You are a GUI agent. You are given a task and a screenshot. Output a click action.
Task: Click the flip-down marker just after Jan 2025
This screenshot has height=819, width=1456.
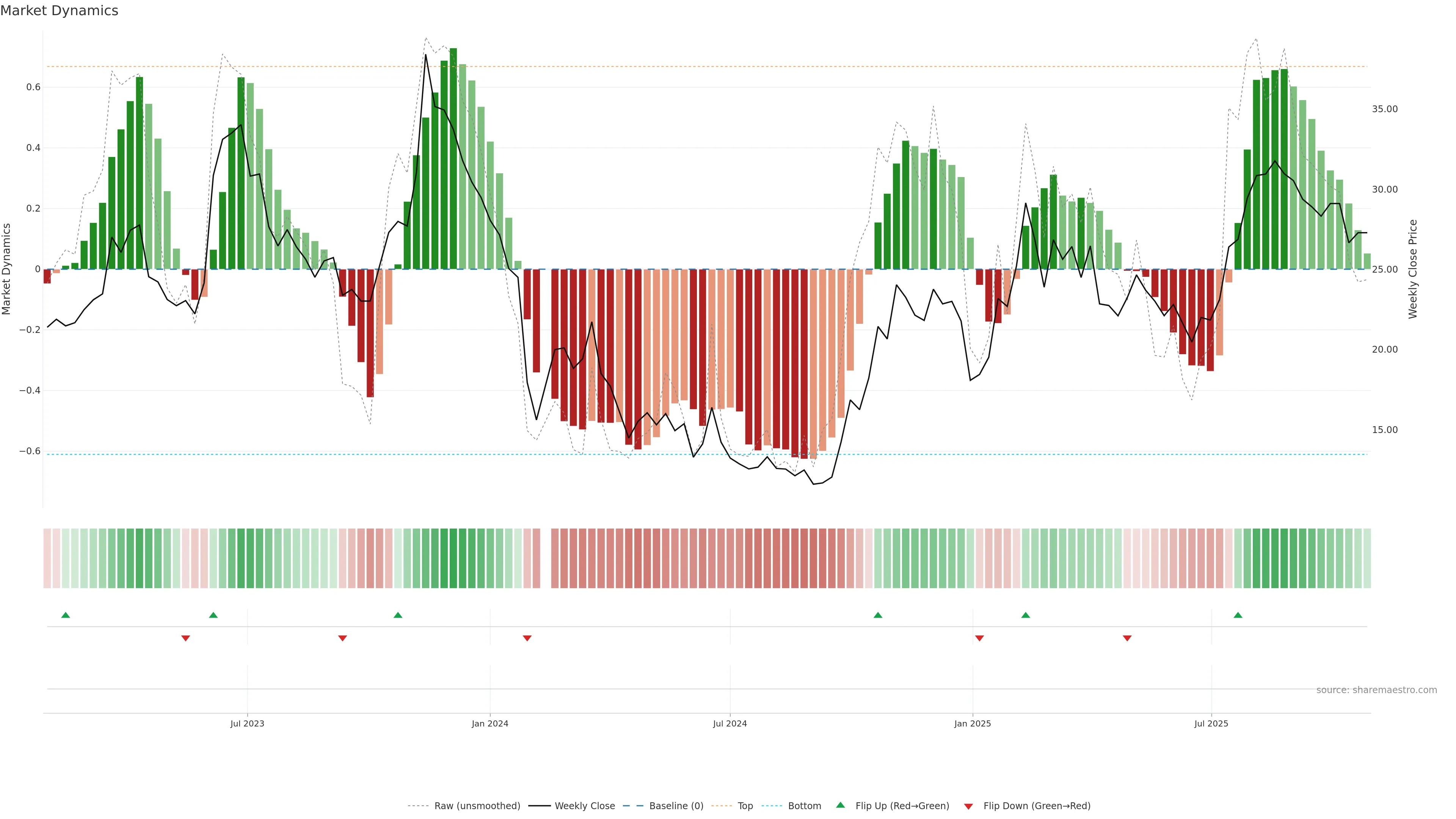pyautogui.click(x=979, y=638)
